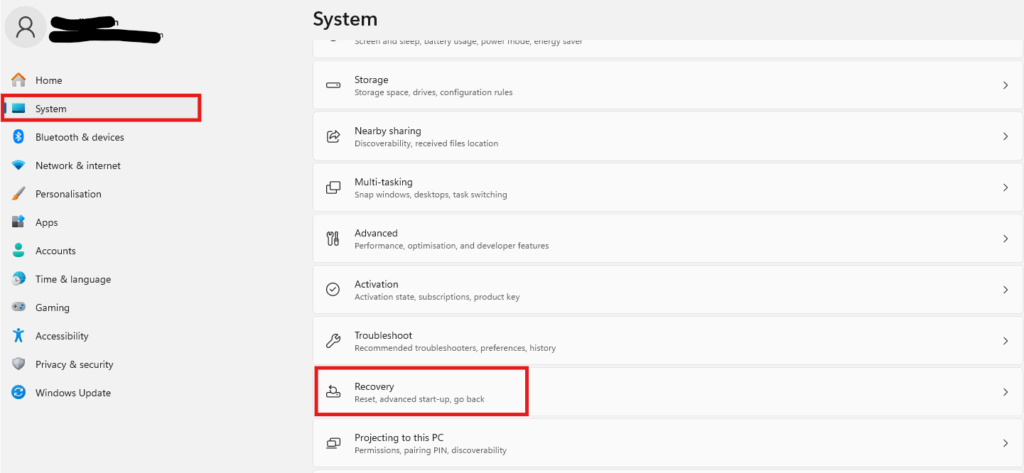Click the Accessibility figure icon
The width and height of the screenshot is (1024, 473).
(x=18, y=336)
